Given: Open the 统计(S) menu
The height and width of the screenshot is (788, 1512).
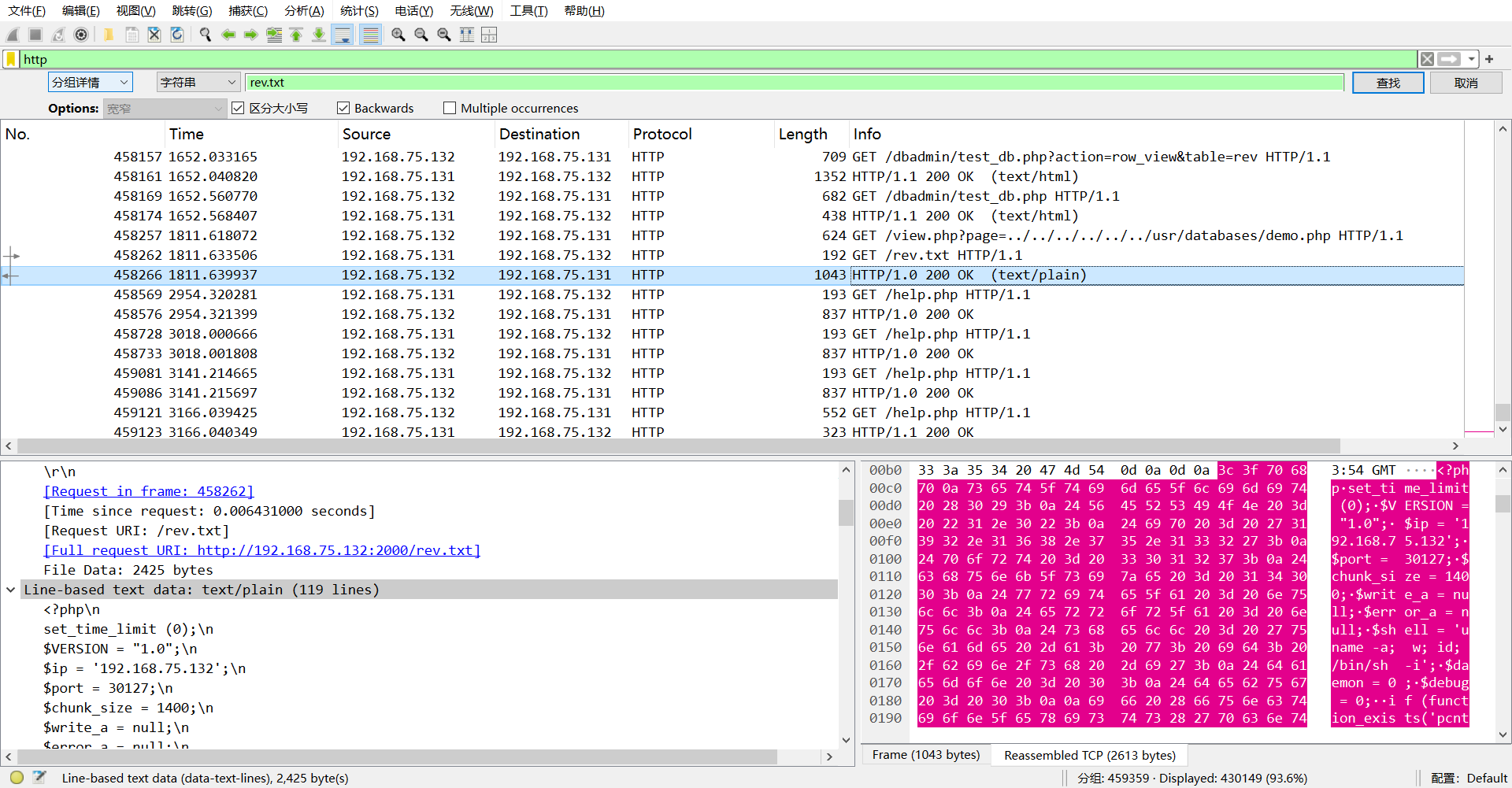Looking at the screenshot, I should tap(359, 11).
